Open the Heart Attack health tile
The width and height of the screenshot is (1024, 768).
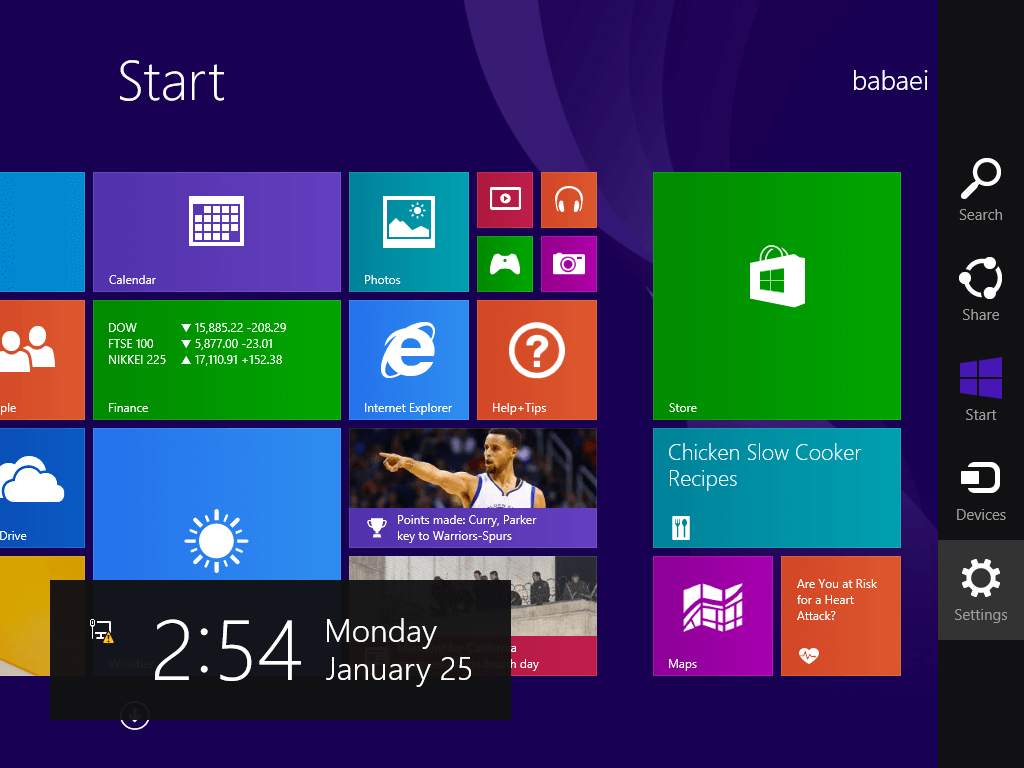[x=841, y=616]
